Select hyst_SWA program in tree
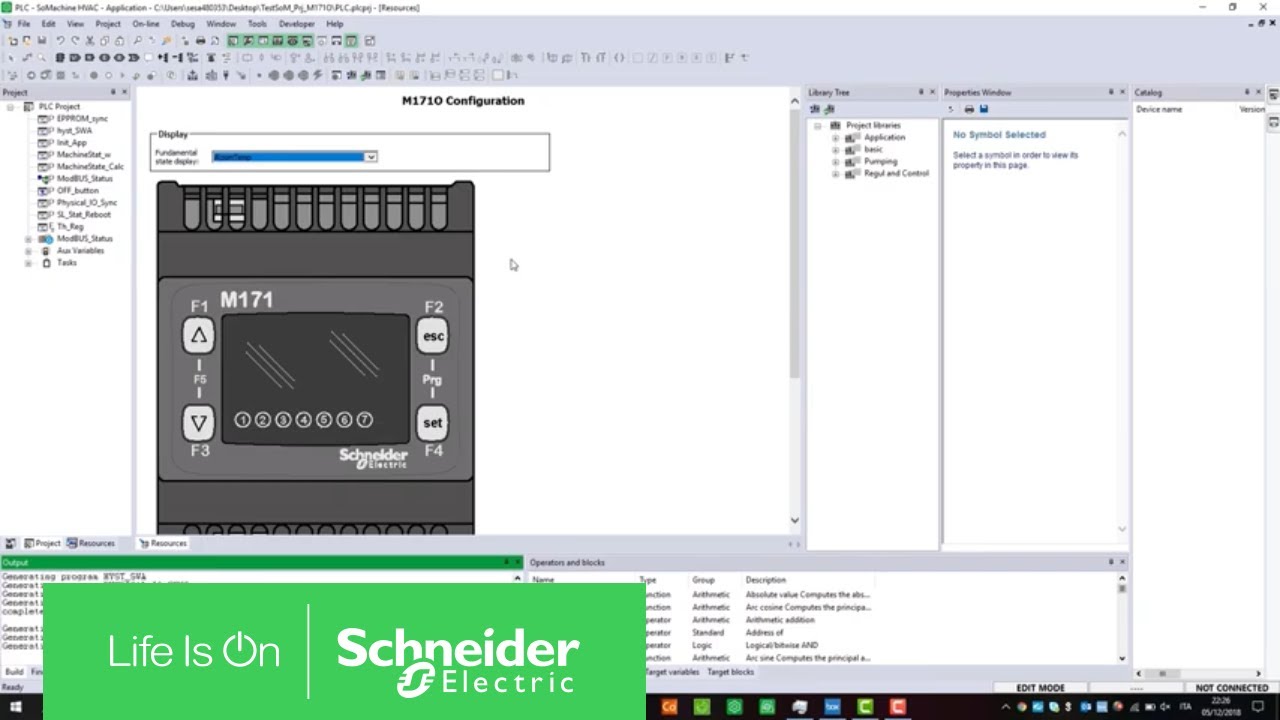Image resolution: width=1280 pixels, height=720 pixels. pyautogui.click(x=74, y=131)
